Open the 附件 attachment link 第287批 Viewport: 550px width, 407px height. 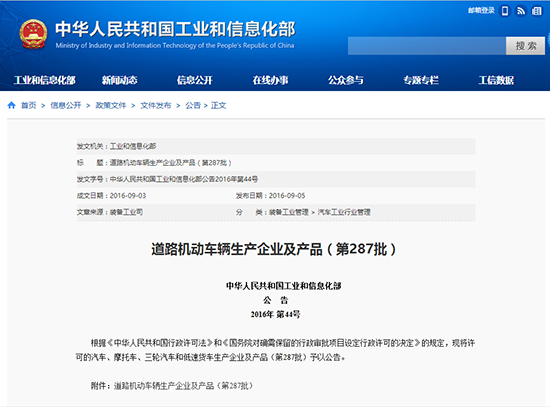(x=183, y=386)
